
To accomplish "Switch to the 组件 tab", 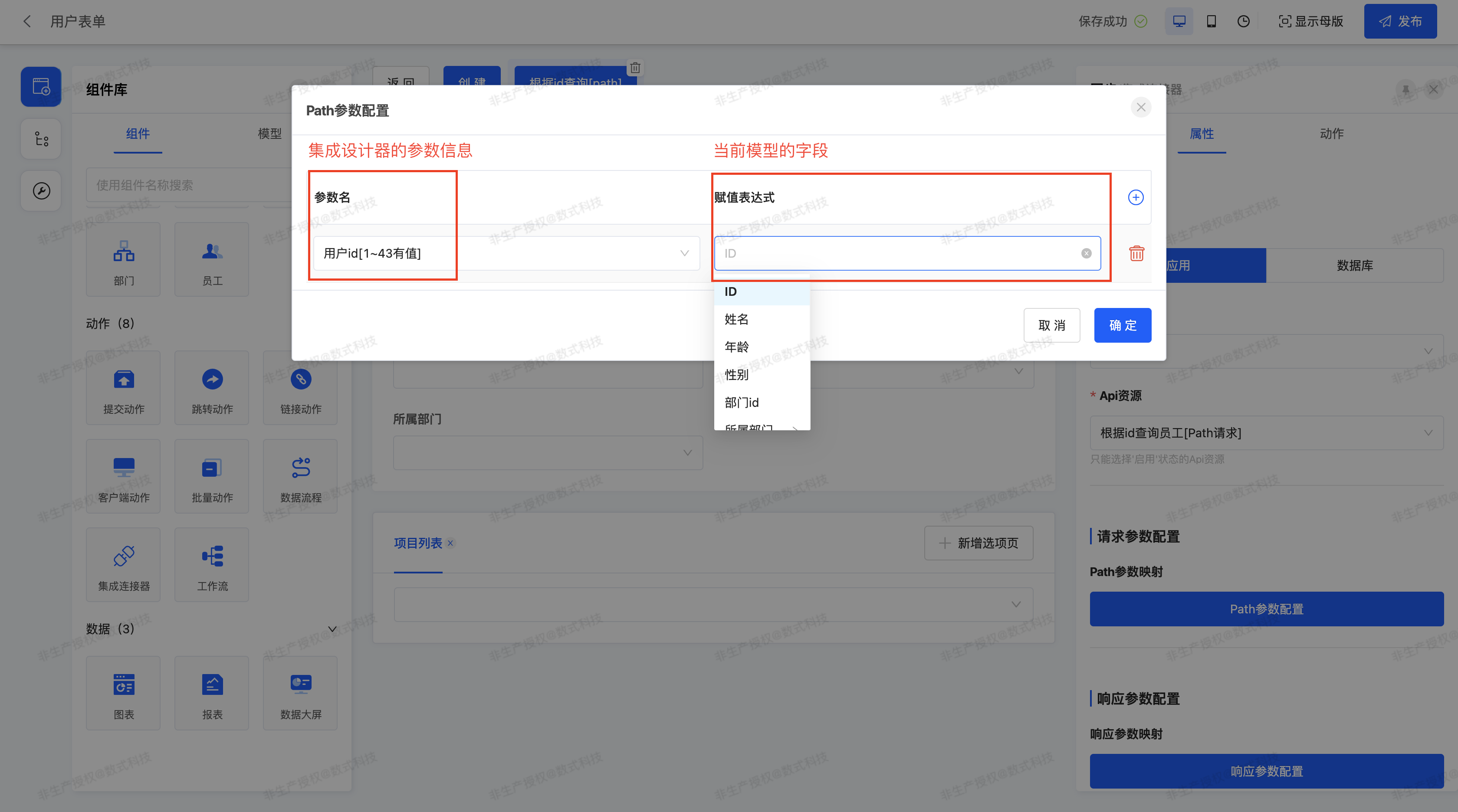I will click(138, 134).
